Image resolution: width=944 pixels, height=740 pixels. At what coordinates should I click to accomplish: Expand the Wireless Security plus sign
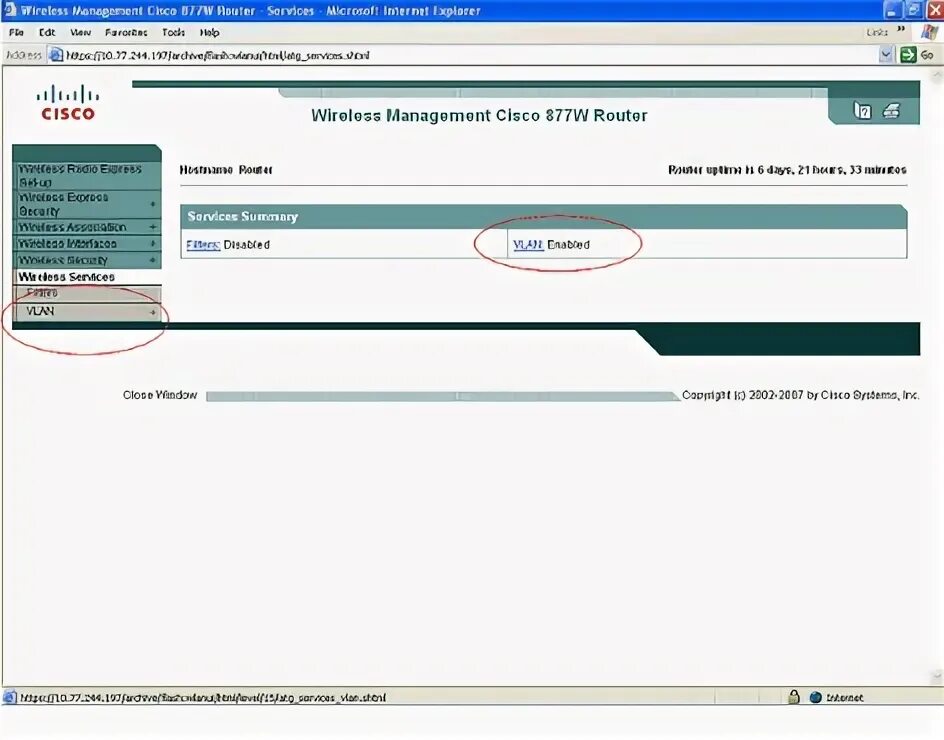click(x=153, y=260)
